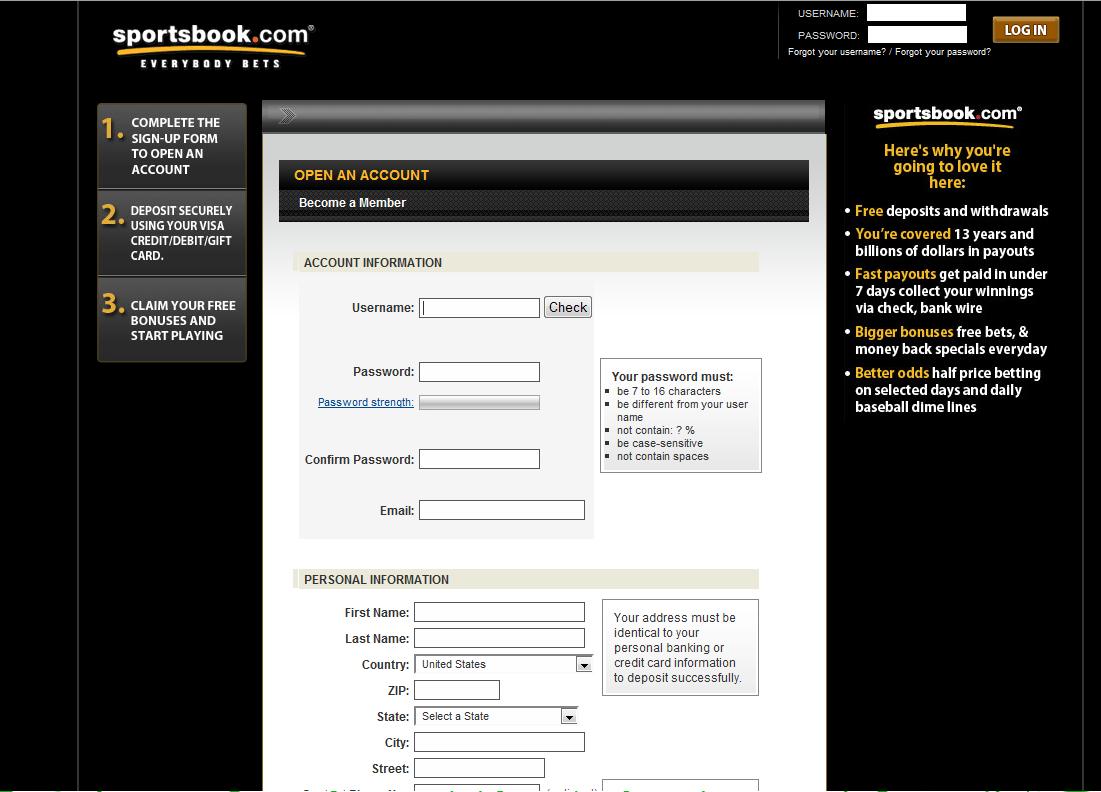Open the Country dropdown showing United States
This screenshot has width=1101, height=792.
(x=503, y=664)
